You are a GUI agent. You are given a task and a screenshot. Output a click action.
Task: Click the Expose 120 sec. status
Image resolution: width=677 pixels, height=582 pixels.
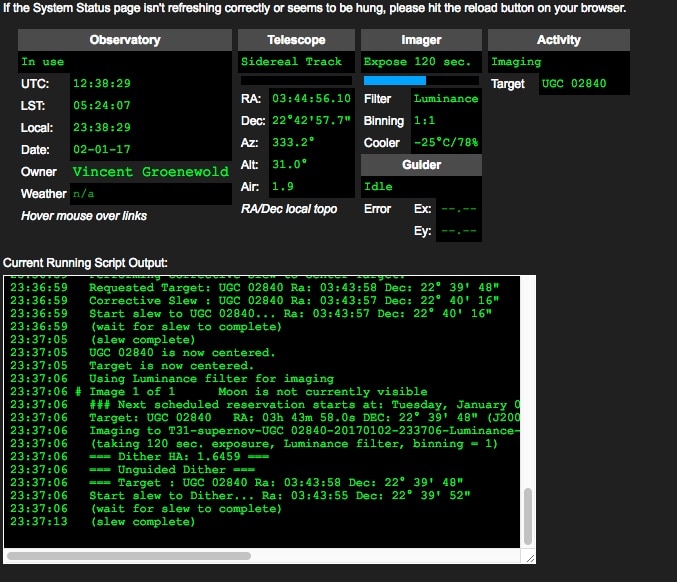pyautogui.click(x=417, y=61)
